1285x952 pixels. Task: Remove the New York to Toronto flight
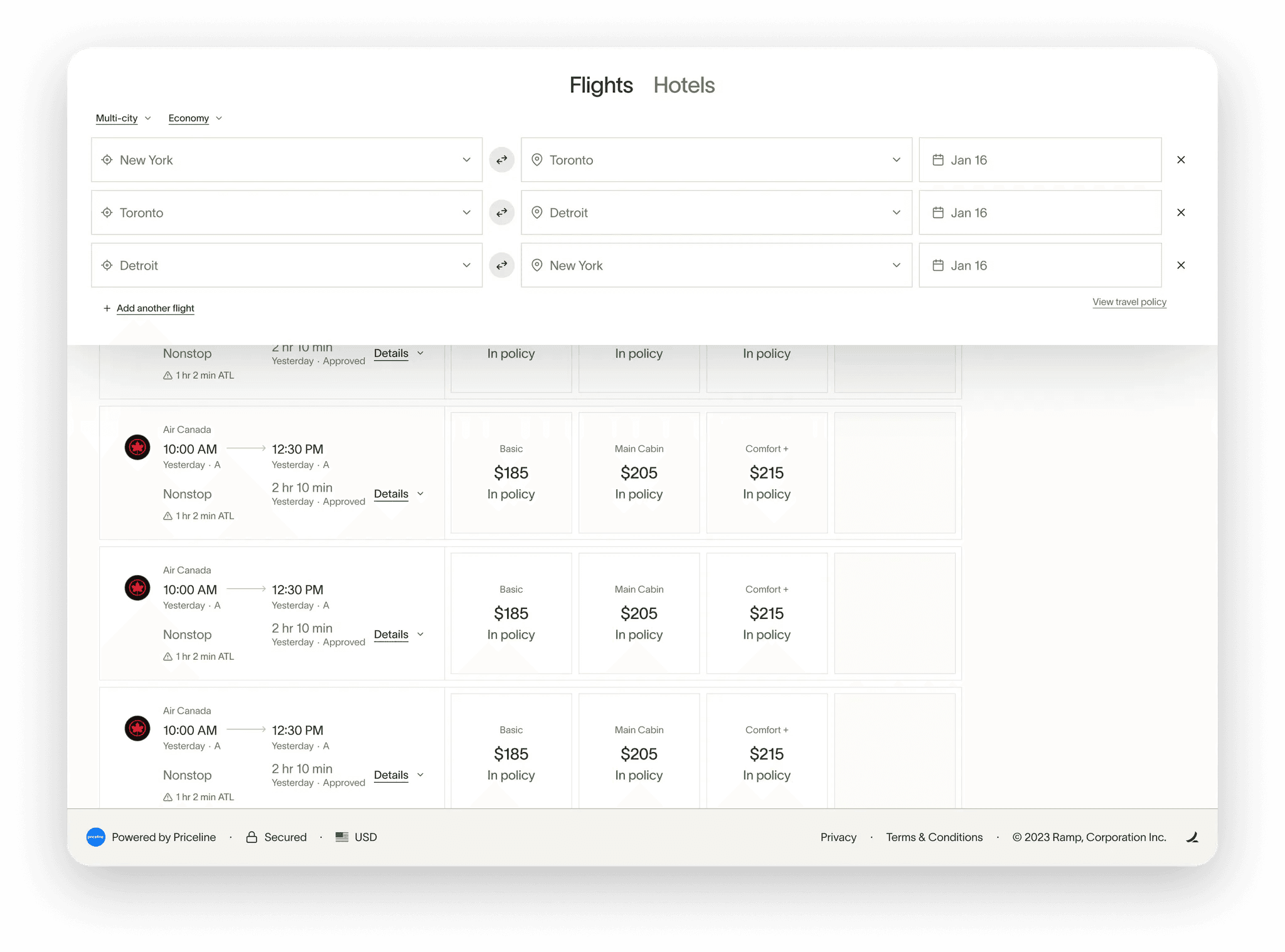pos(1181,160)
